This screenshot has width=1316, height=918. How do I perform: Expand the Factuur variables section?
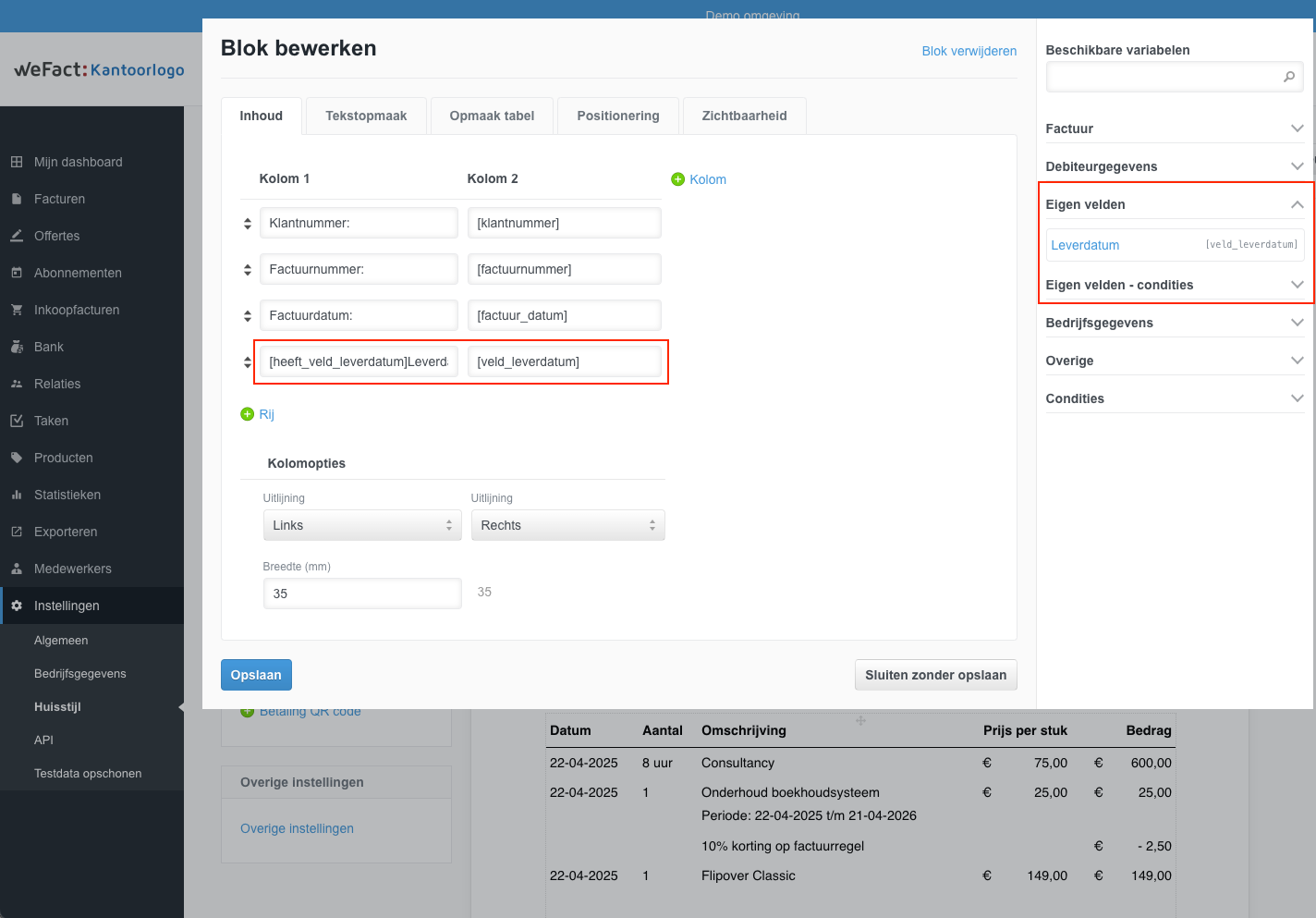pos(1297,129)
